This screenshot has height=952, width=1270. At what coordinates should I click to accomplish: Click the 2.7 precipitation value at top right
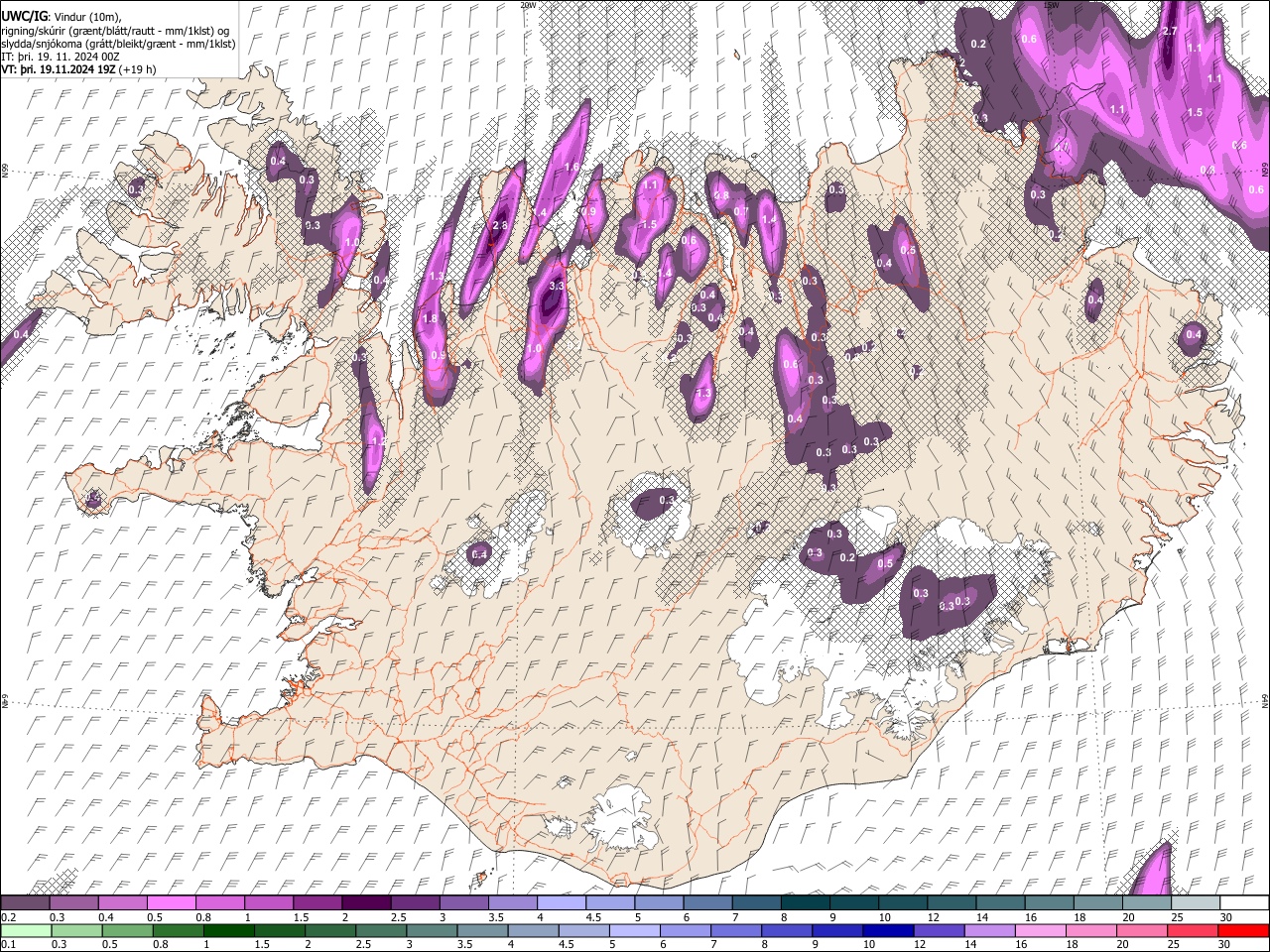tap(1169, 32)
